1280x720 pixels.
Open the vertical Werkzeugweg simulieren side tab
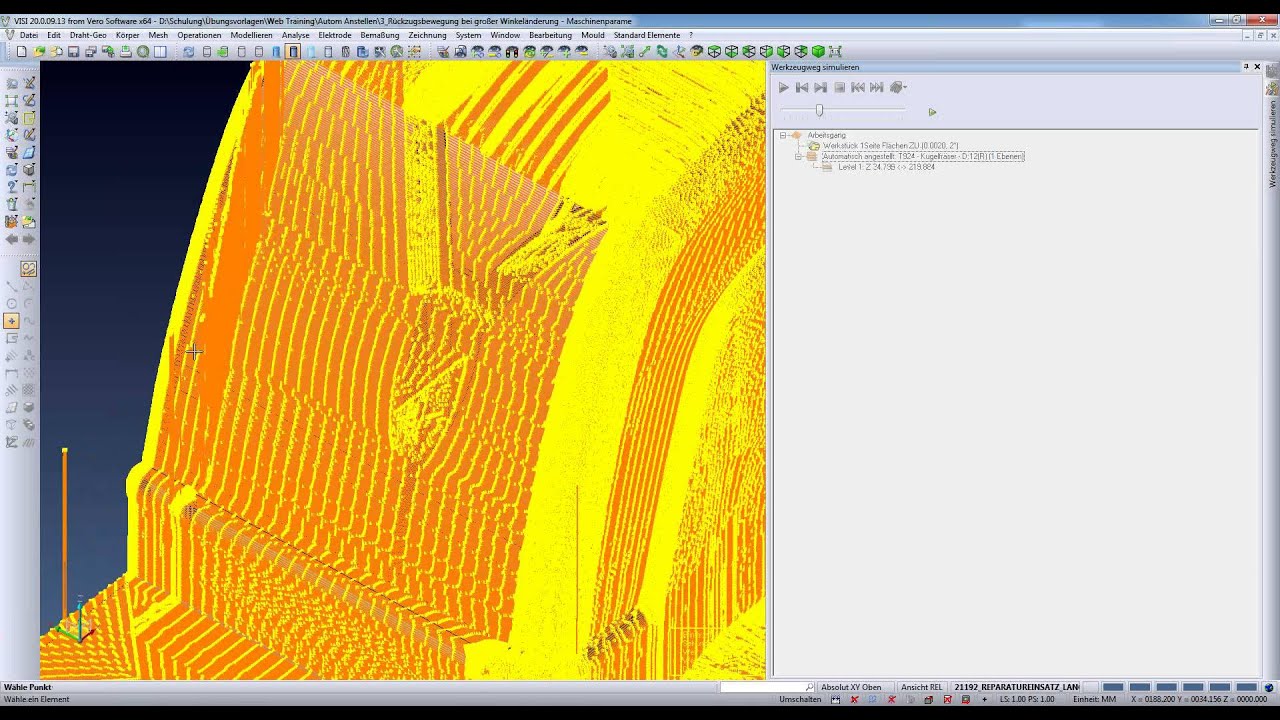[1272, 143]
